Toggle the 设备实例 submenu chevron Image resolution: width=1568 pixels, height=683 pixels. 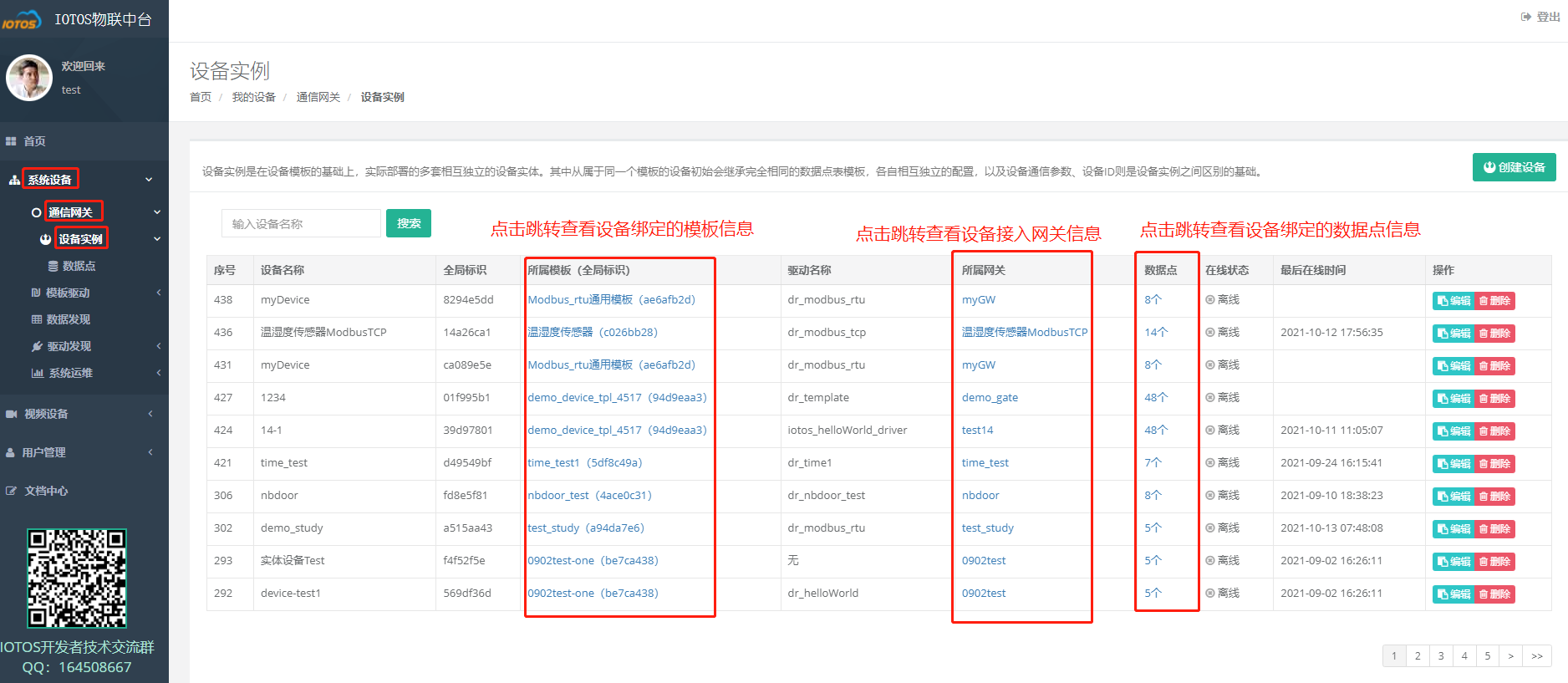[x=157, y=239]
